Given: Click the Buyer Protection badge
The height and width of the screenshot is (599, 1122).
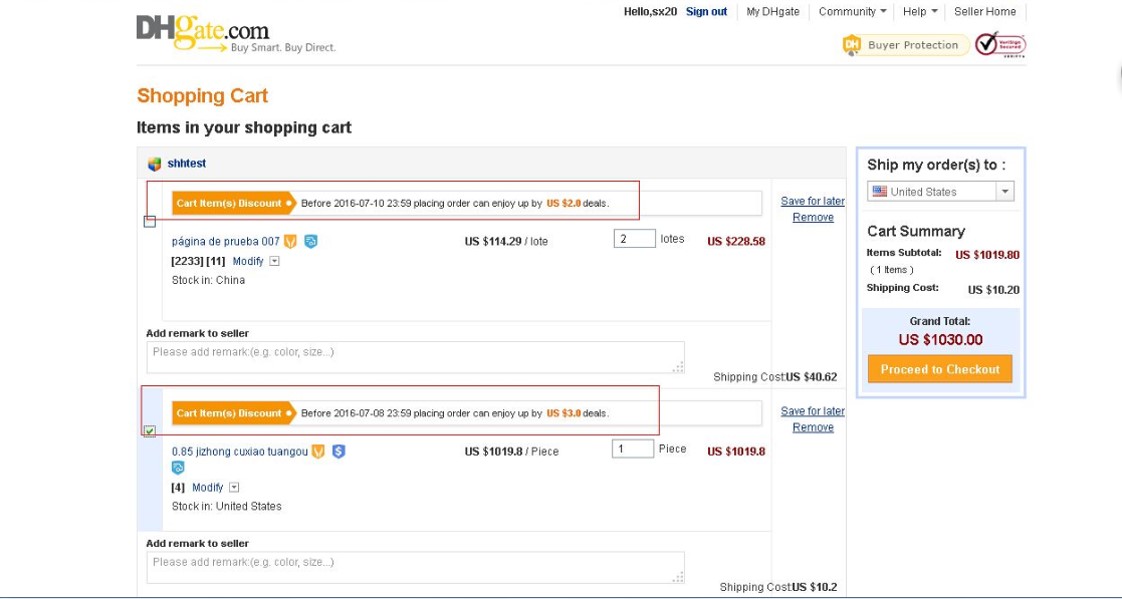Looking at the screenshot, I should [905, 45].
